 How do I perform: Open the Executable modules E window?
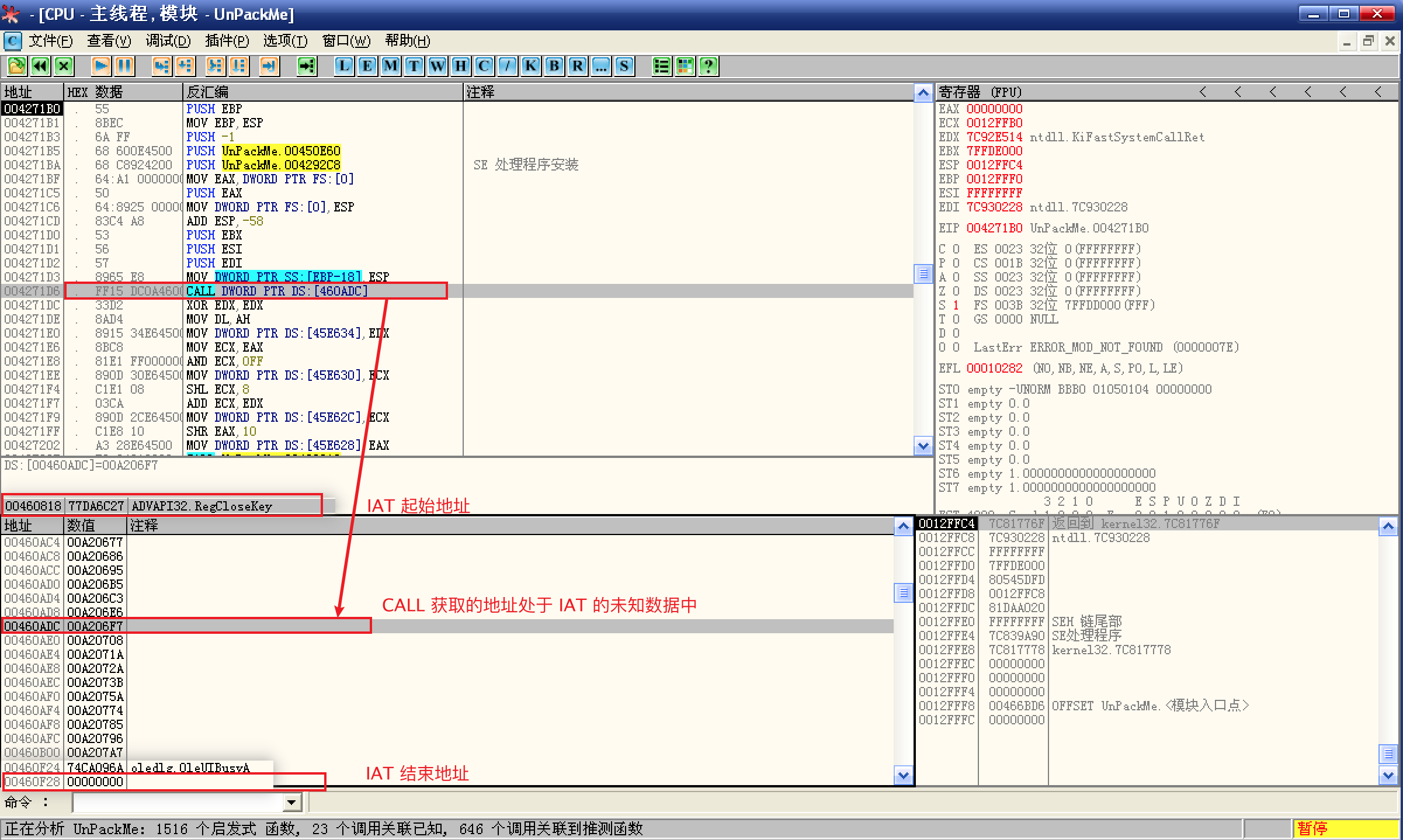pos(367,66)
